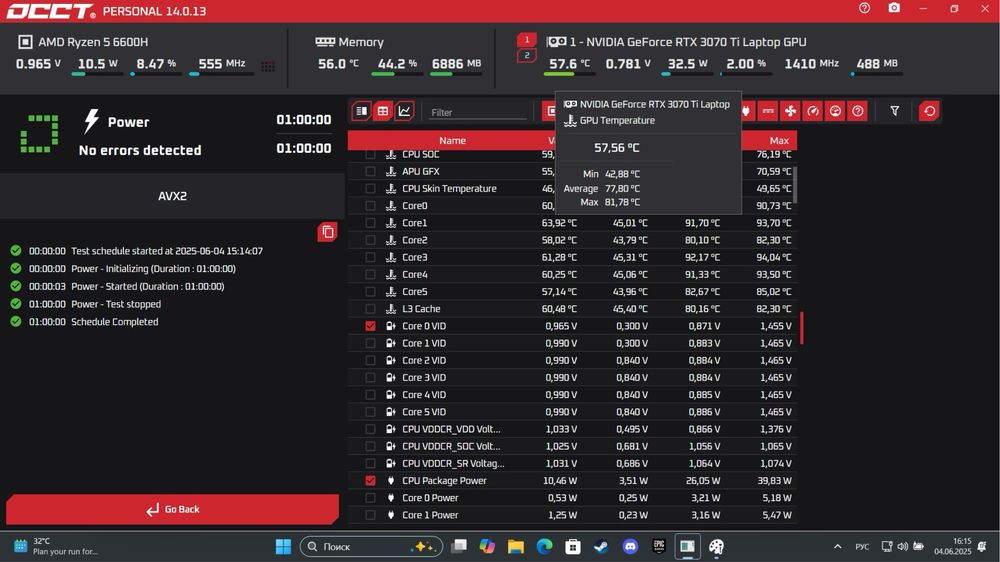
Task: Switch monitoring to split list view icon
Action: [x=362, y=111]
